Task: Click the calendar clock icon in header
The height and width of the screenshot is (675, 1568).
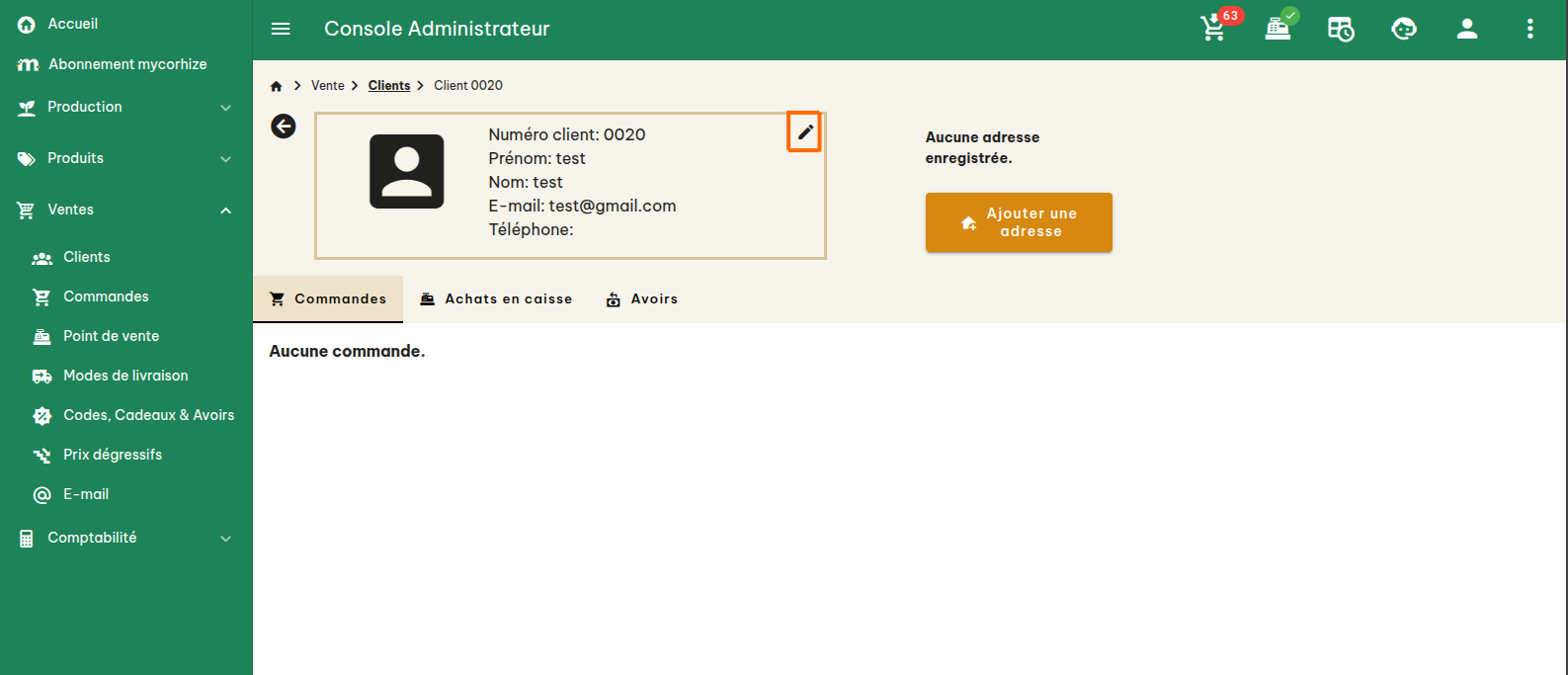Action: coord(1340,29)
